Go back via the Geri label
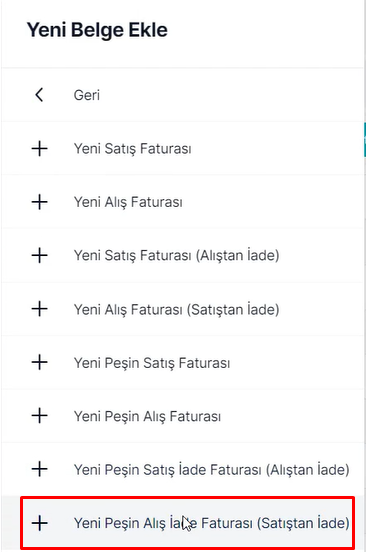The image size is (366, 552). [x=87, y=95]
